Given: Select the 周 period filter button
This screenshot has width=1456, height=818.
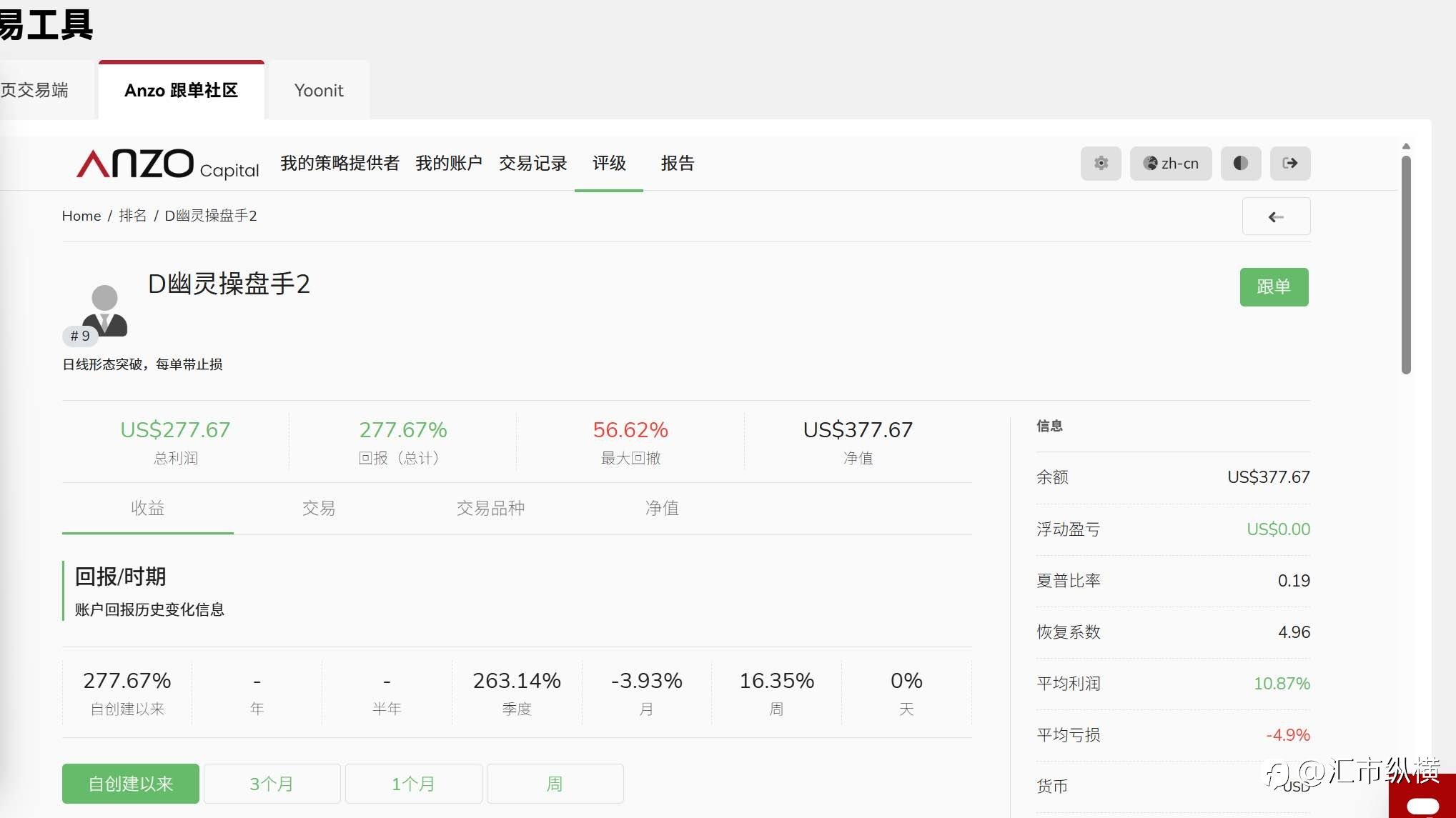Looking at the screenshot, I should pos(555,784).
